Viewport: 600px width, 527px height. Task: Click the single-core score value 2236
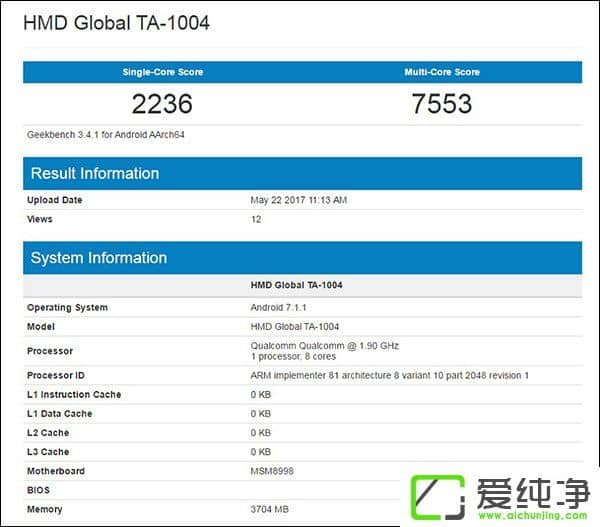click(162, 104)
